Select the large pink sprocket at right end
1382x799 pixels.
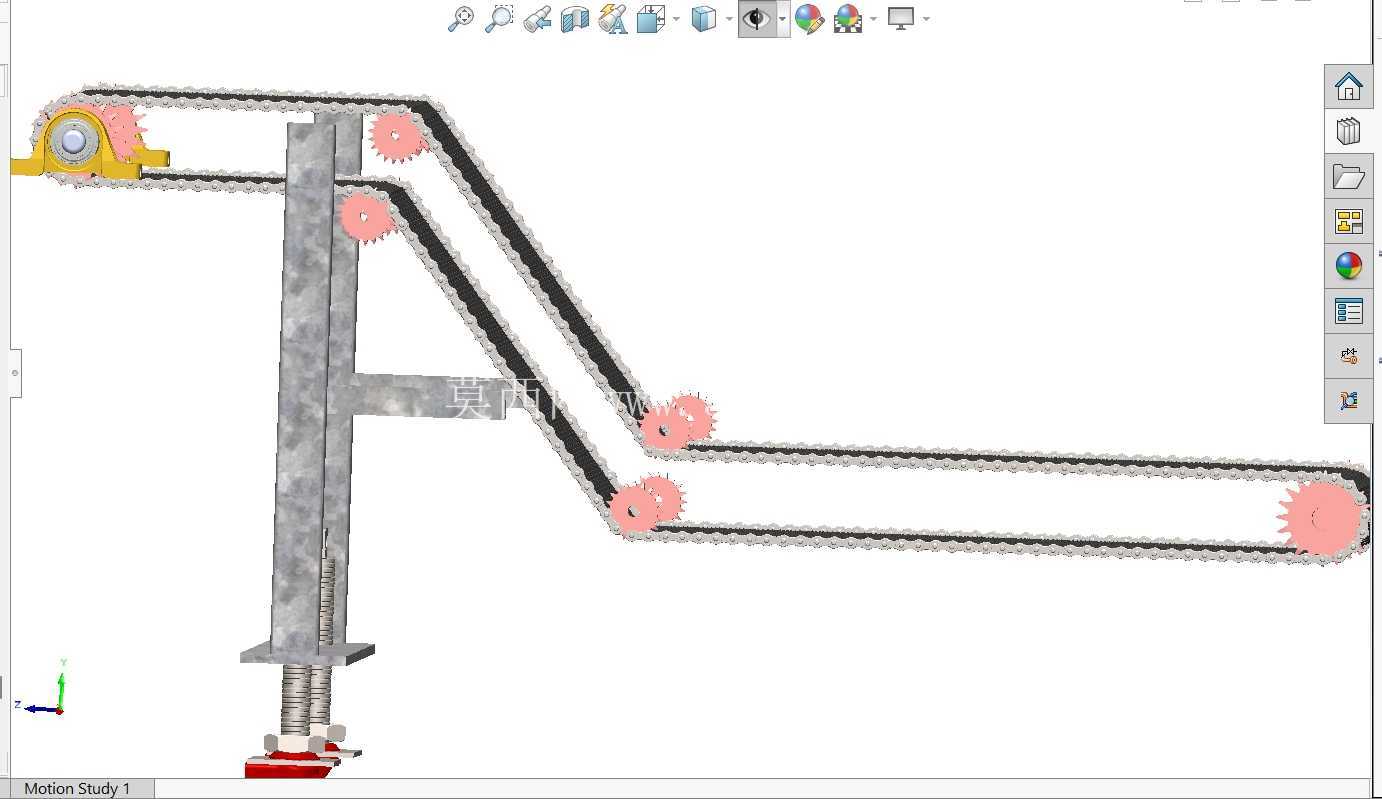1320,518
